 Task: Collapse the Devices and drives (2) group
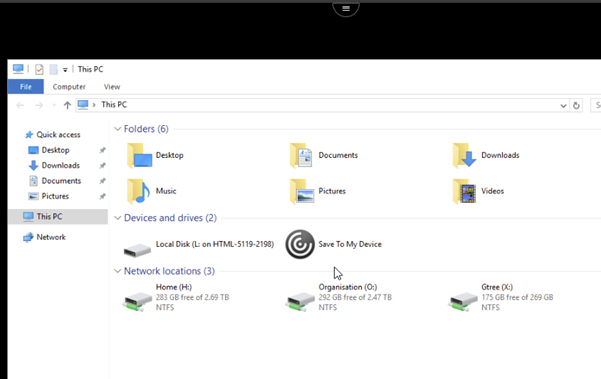[x=118, y=218]
